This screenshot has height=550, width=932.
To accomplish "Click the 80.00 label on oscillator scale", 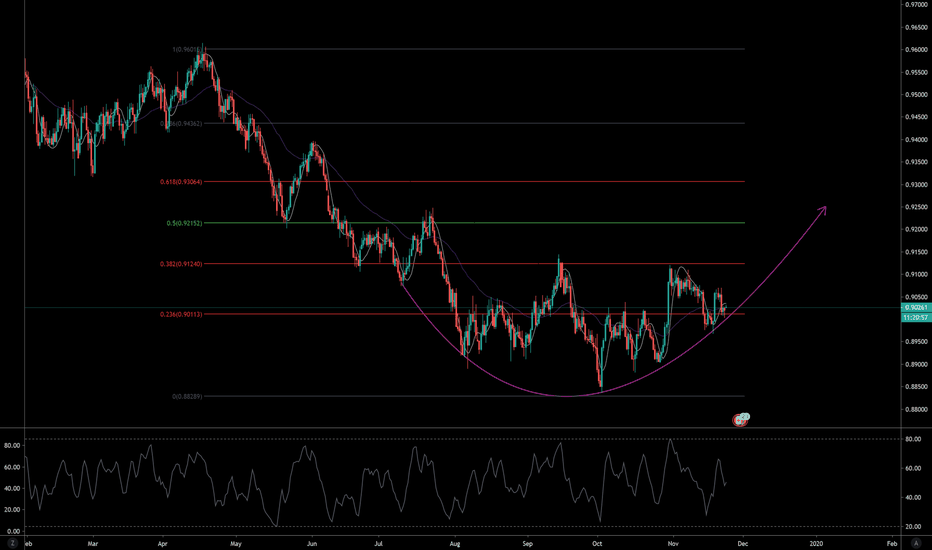I will (913, 439).
